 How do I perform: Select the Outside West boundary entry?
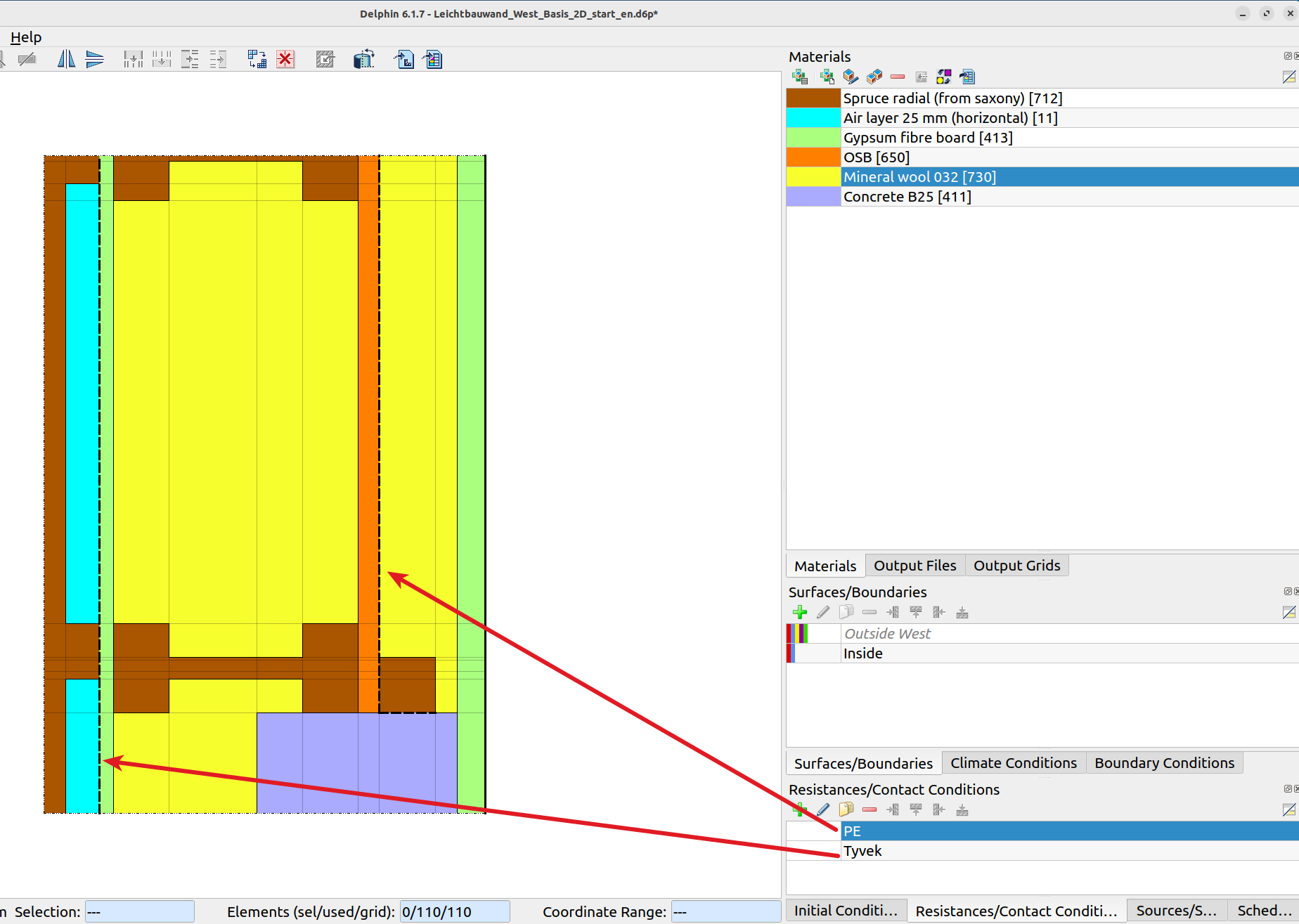click(1042, 634)
